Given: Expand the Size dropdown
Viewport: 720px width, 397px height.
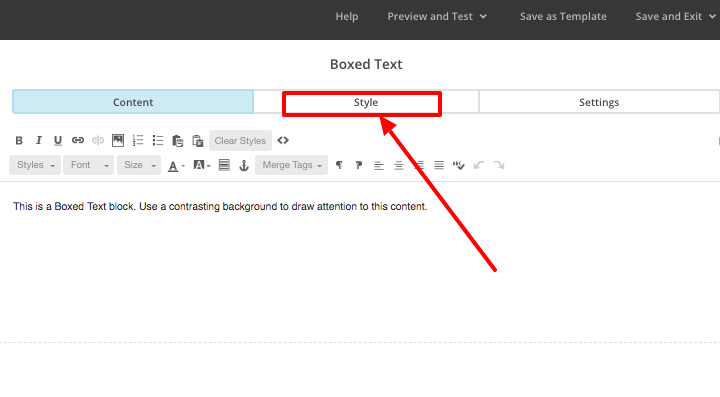Looking at the screenshot, I should point(139,165).
